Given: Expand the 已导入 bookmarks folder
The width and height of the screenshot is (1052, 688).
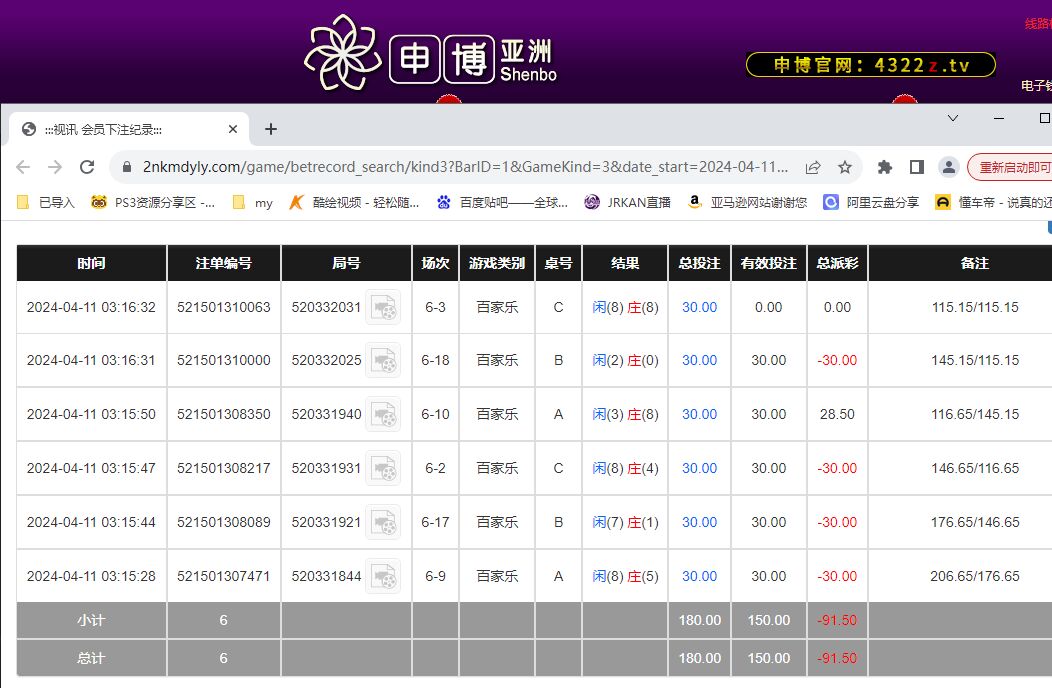Looking at the screenshot, I should (46, 202).
